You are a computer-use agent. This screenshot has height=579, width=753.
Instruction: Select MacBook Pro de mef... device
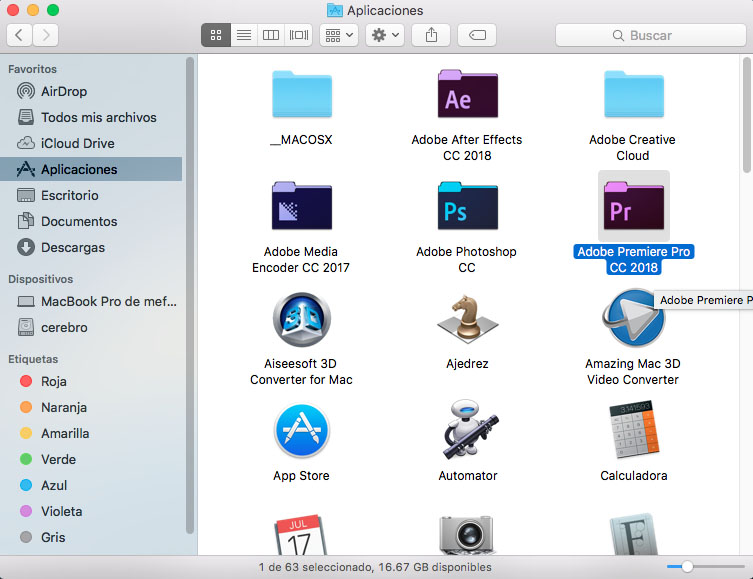(91, 302)
